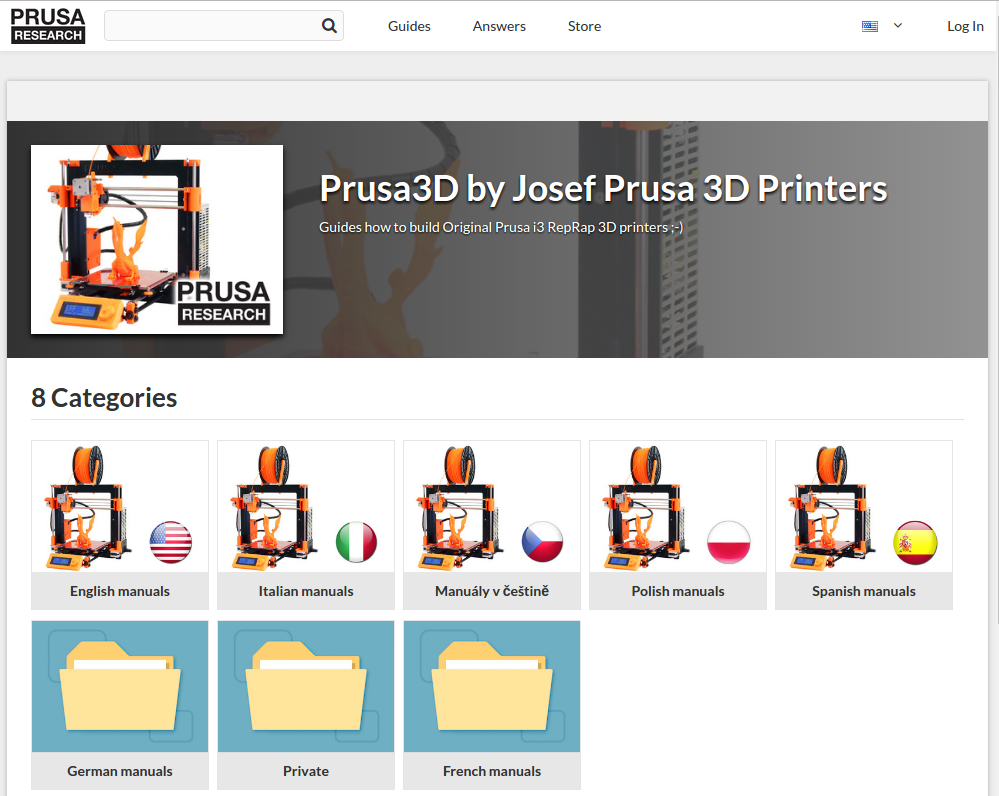Image resolution: width=999 pixels, height=796 pixels.
Task: Click the search magnifier icon
Action: coord(329,25)
